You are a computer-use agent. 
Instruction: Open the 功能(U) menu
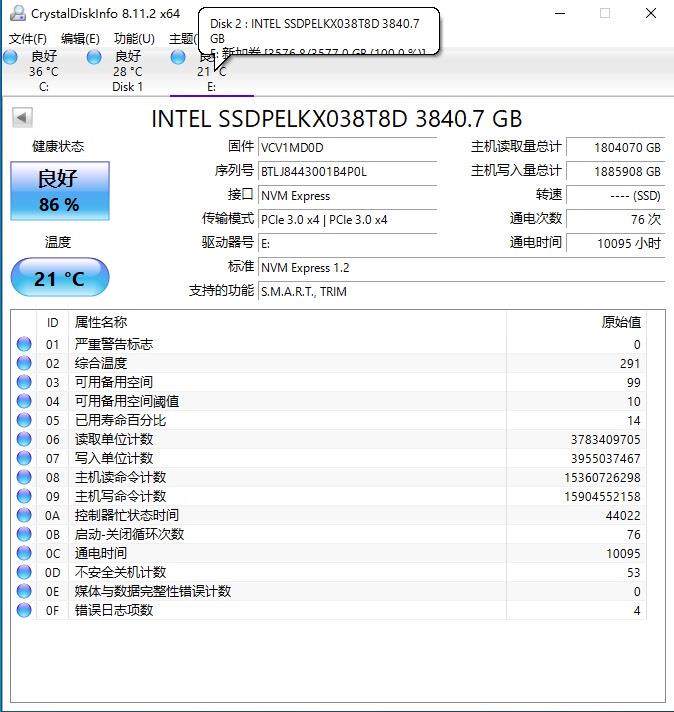point(134,39)
